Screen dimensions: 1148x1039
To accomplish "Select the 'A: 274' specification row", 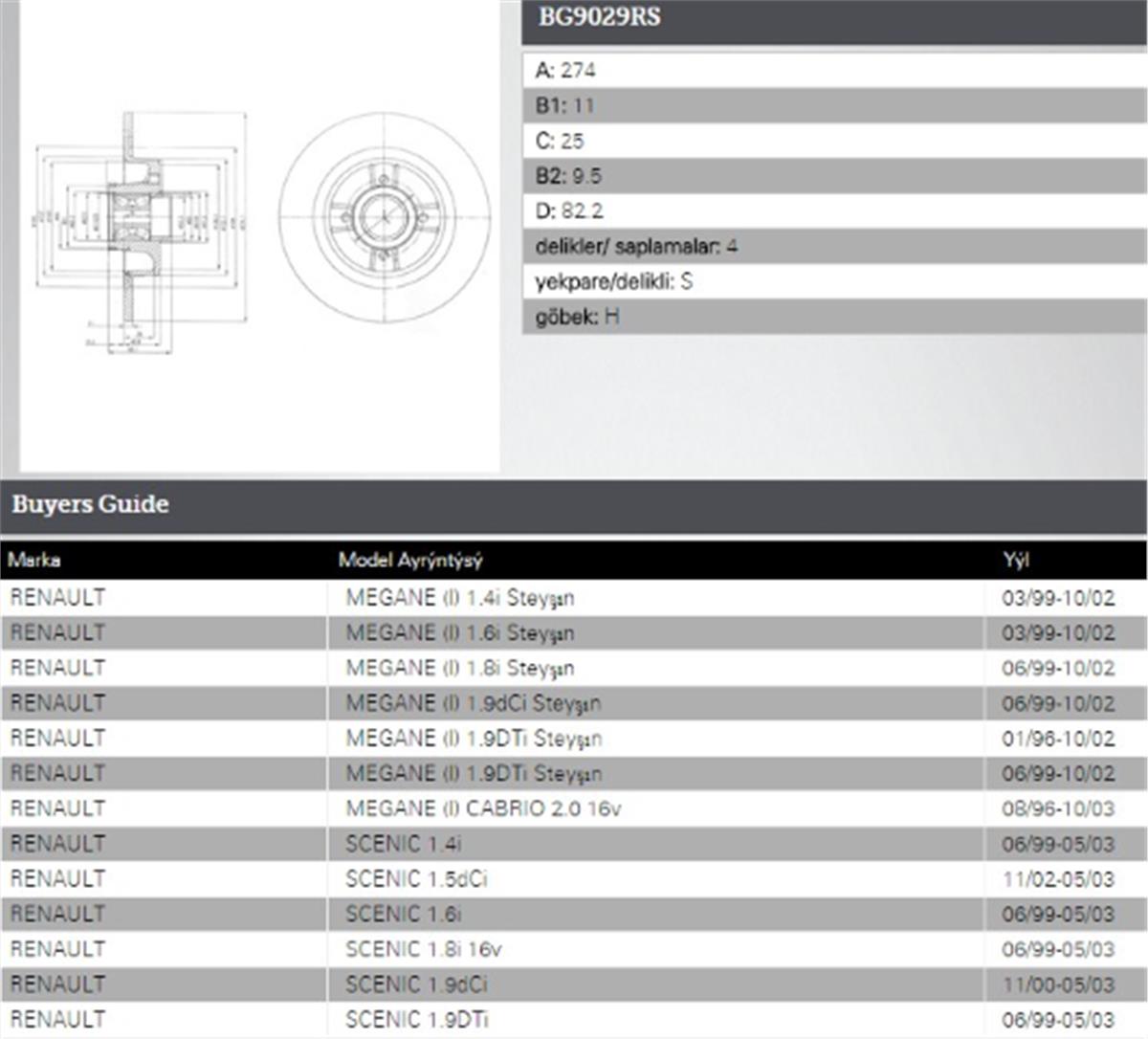I will [x=834, y=70].
